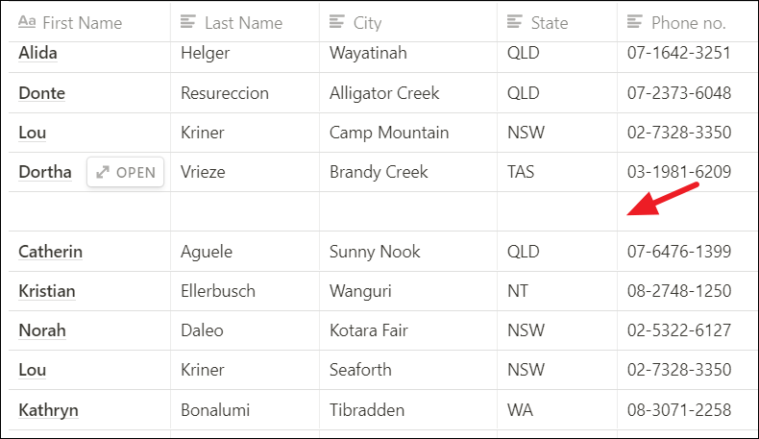
Task: Select the TAS state cell
Action: pos(557,172)
